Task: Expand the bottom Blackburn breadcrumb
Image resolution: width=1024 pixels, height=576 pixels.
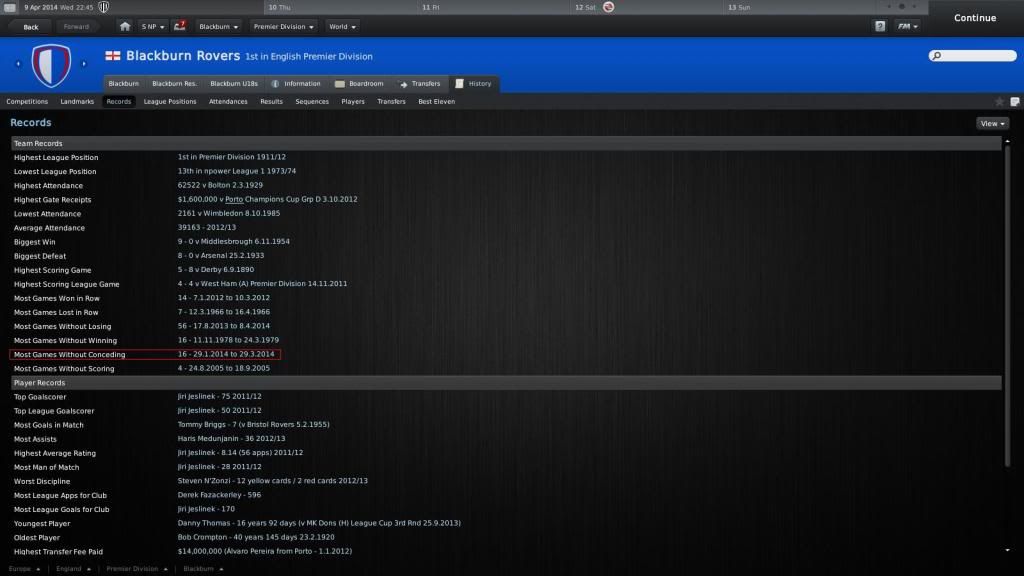Action: (x=203, y=569)
